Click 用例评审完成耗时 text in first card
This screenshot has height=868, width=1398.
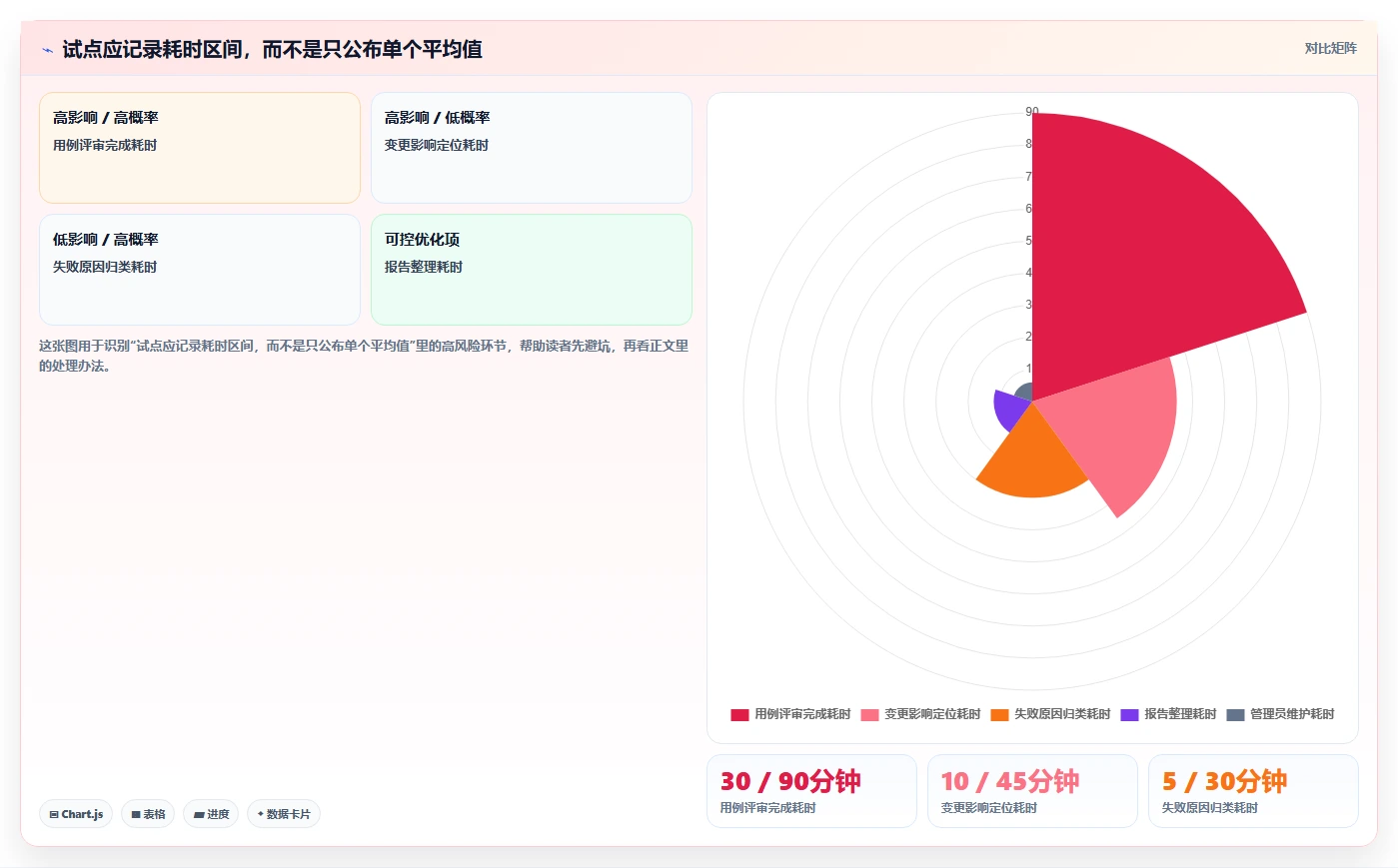coord(105,145)
